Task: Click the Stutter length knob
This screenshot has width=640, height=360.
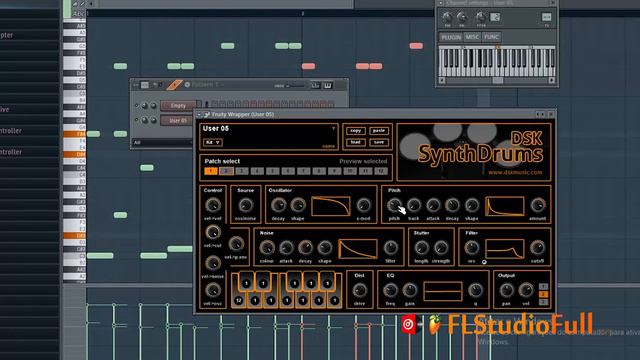Action: [x=422, y=247]
